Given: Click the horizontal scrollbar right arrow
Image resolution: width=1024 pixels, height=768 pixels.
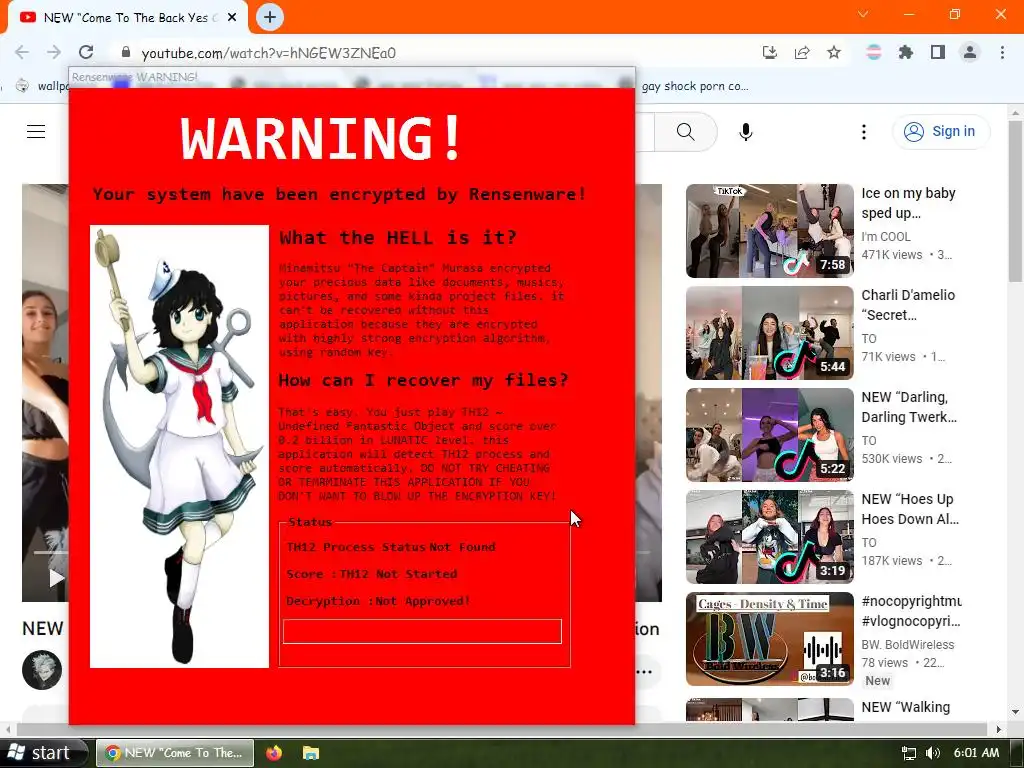Looking at the screenshot, I should coord(999,729).
